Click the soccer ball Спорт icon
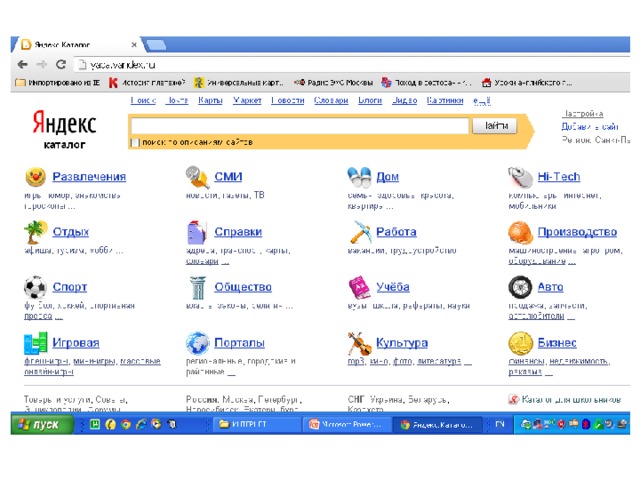 coord(36,287)
